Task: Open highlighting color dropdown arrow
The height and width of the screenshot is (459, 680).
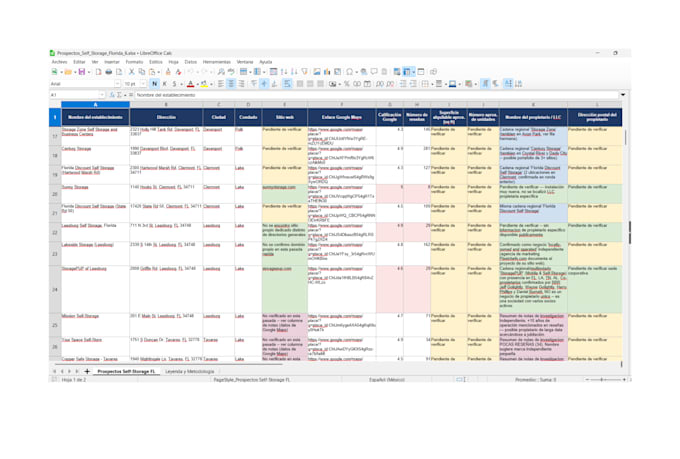Action: tap(211, 84)
